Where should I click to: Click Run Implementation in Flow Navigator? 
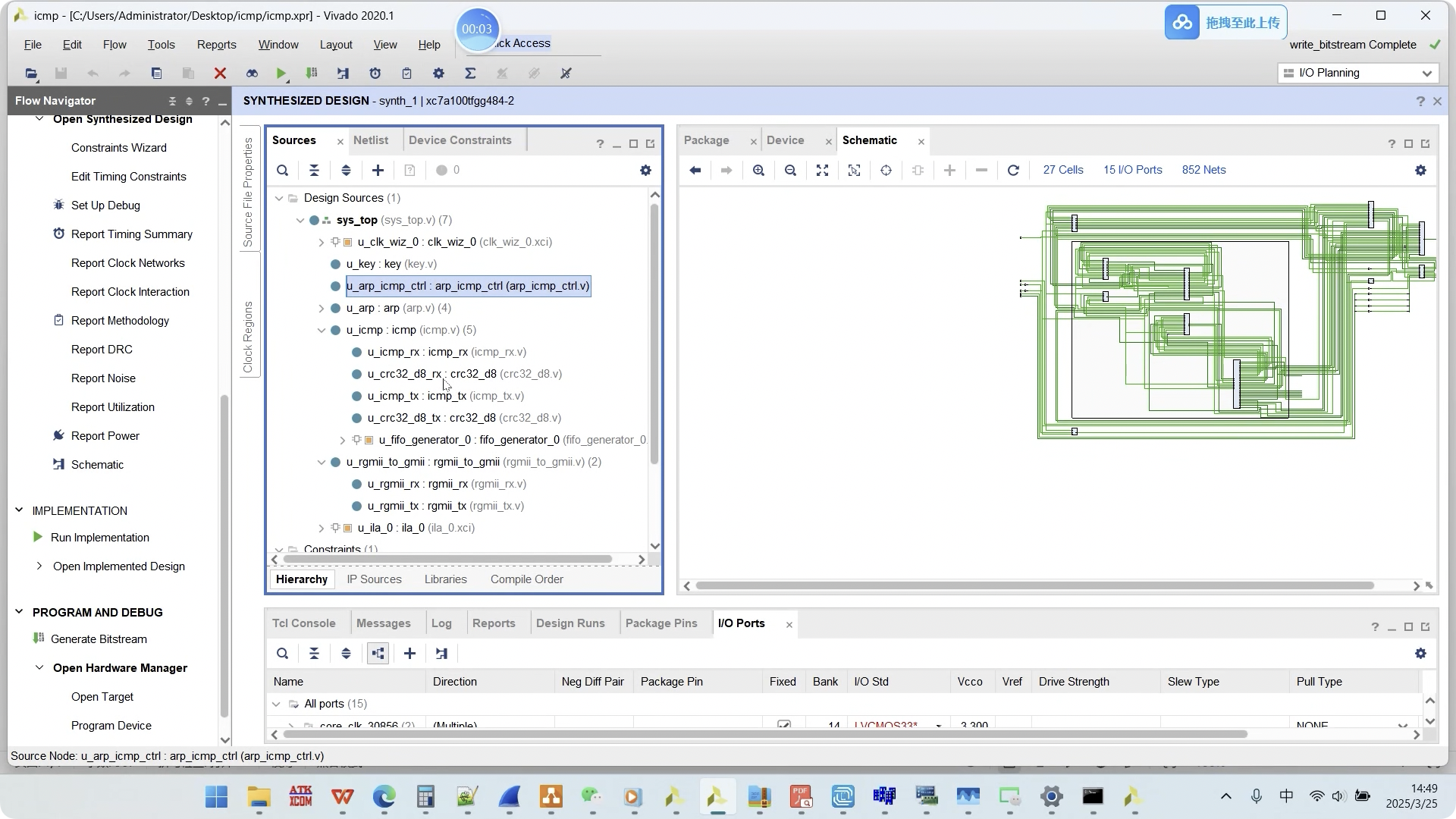point(99,538)
